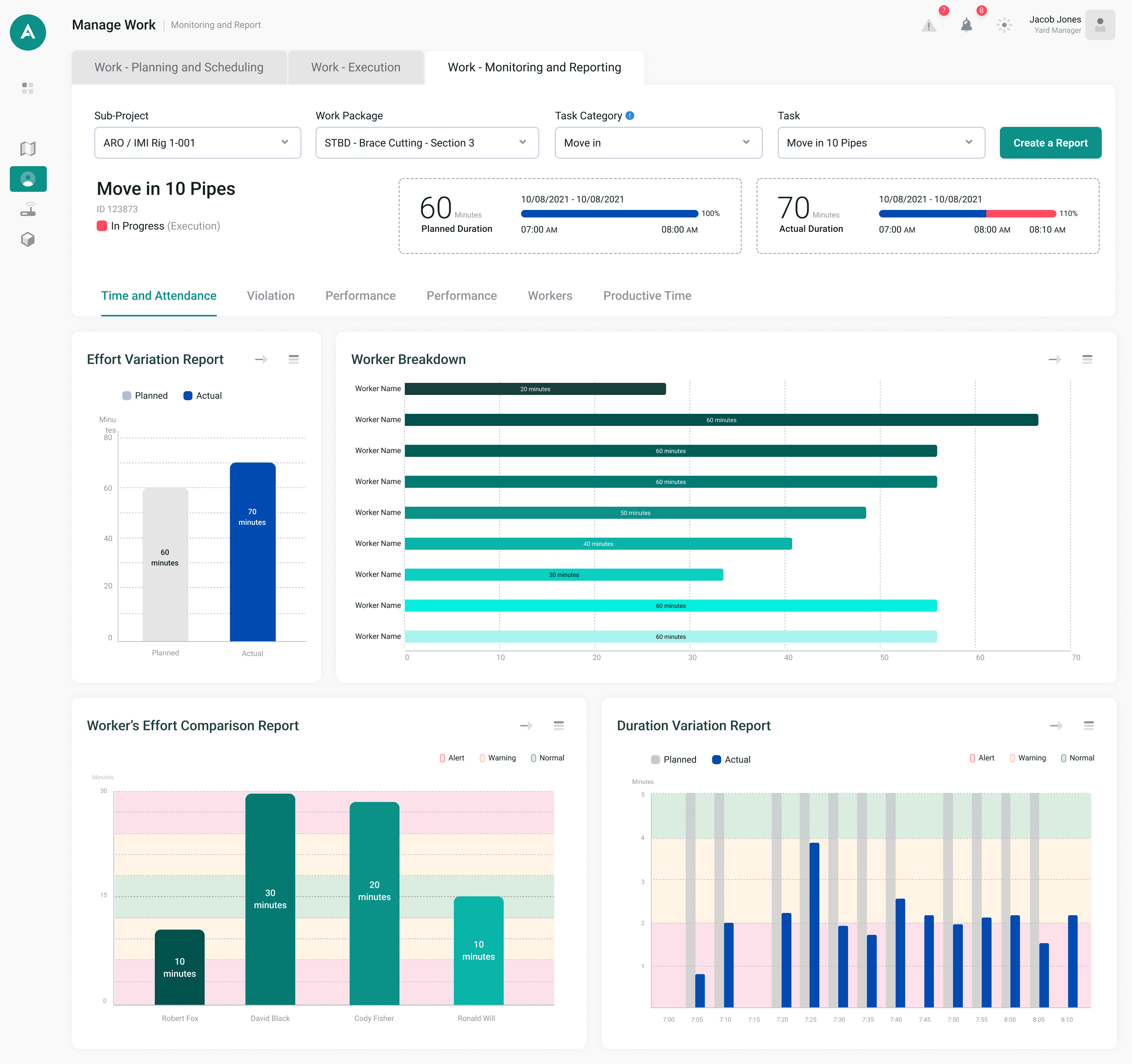Open Effort Variation Report menu icon
1132x1064 pixels.
[x=294, y=359]
